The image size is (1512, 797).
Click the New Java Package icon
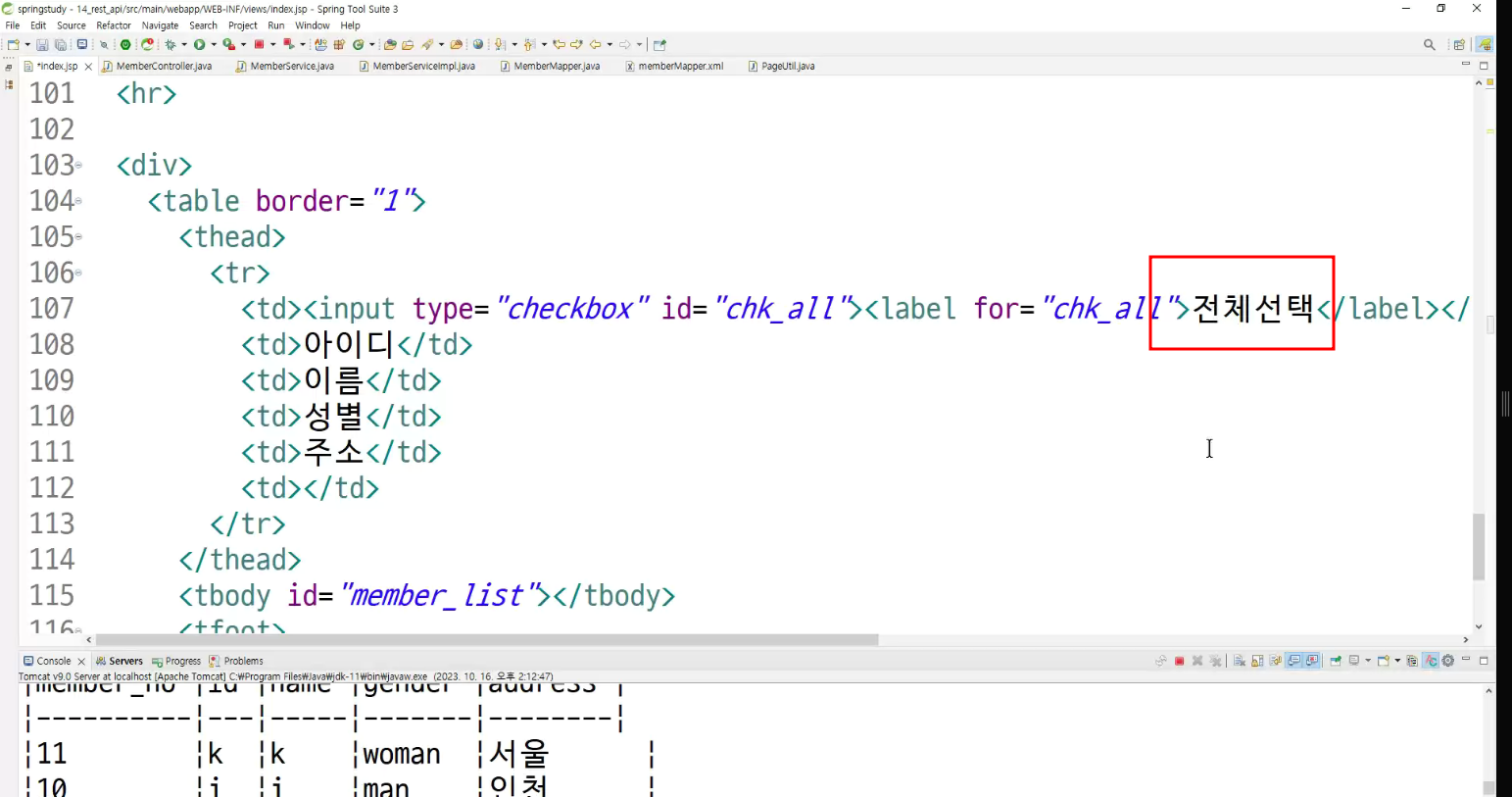coord(339,45)
